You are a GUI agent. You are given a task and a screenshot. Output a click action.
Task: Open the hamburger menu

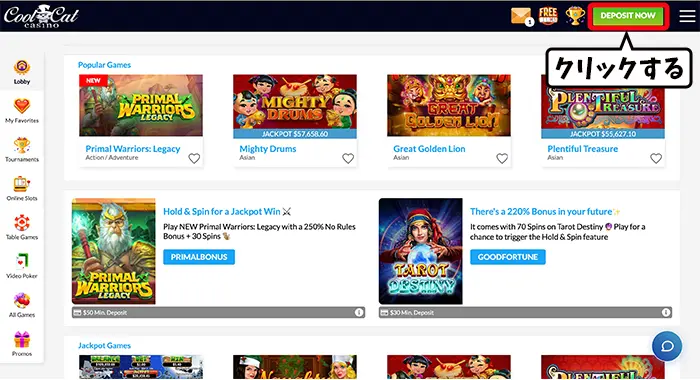click(688, 16)
